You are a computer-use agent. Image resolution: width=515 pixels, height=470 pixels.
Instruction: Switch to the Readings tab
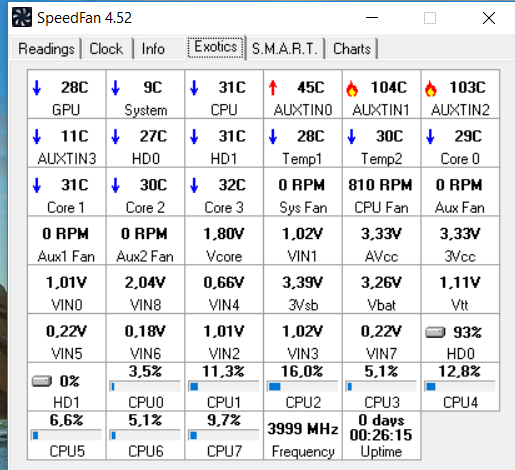(x=46, y=49)
